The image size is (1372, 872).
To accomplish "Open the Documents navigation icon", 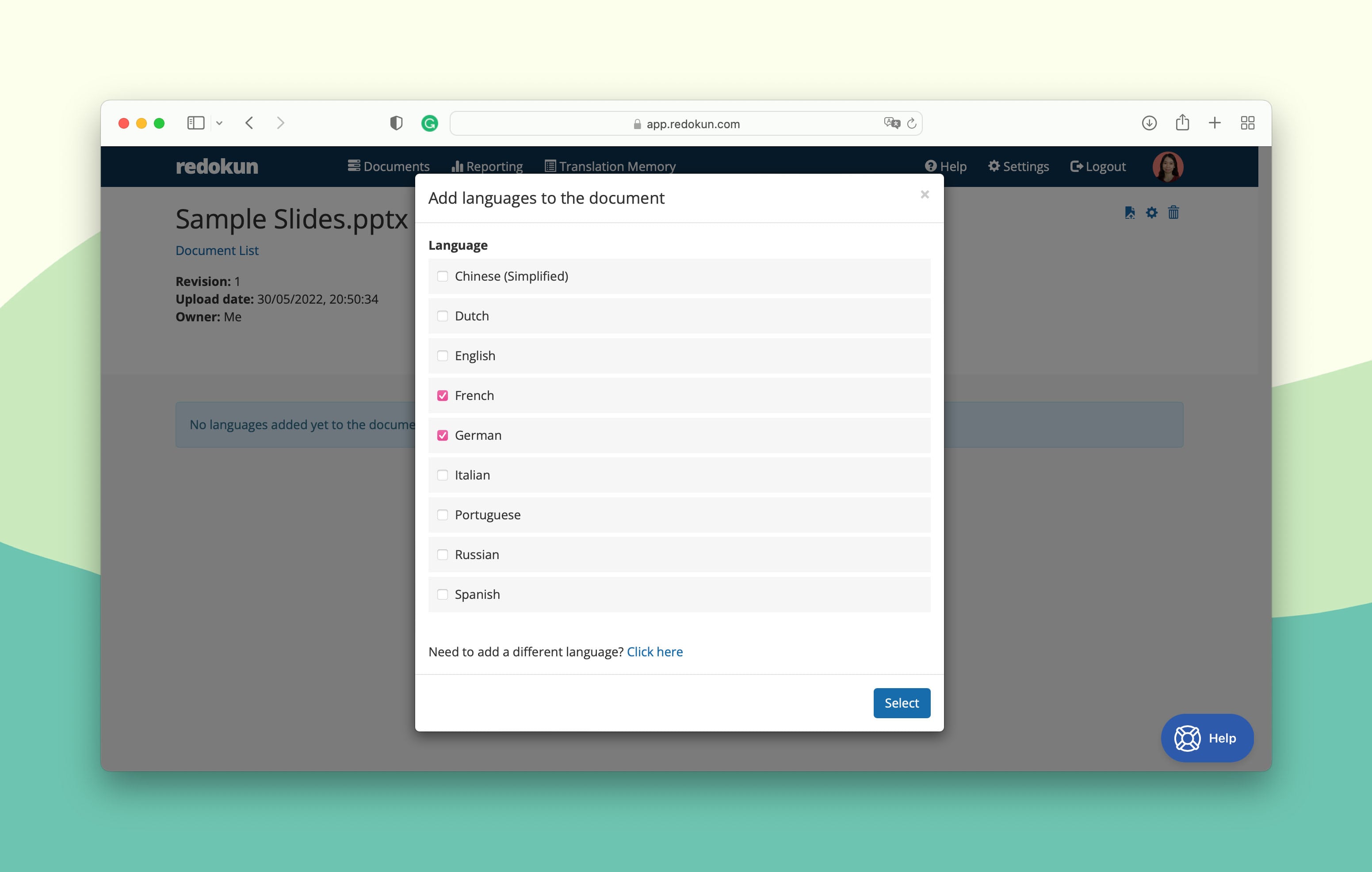I will click(x=355, y=166).
